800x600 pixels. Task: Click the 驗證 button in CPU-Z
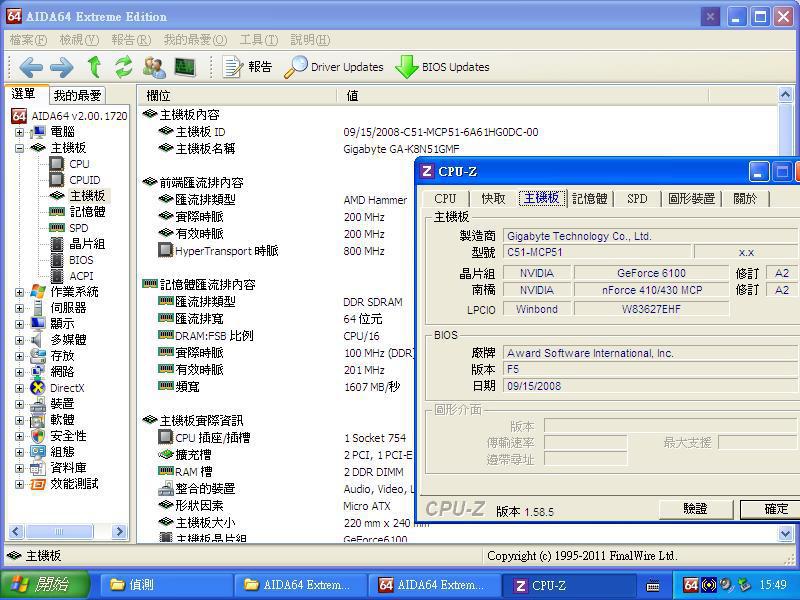(695, 509)
